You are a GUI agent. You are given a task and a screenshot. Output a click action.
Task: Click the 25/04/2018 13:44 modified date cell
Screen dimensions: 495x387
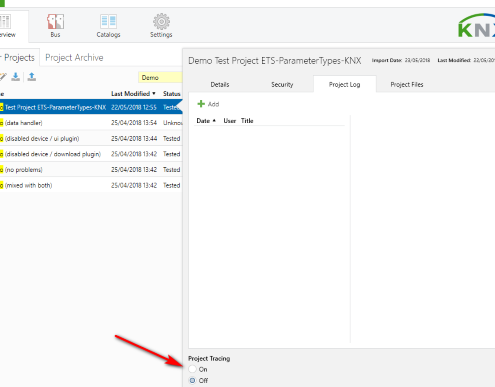pos(134,138)
